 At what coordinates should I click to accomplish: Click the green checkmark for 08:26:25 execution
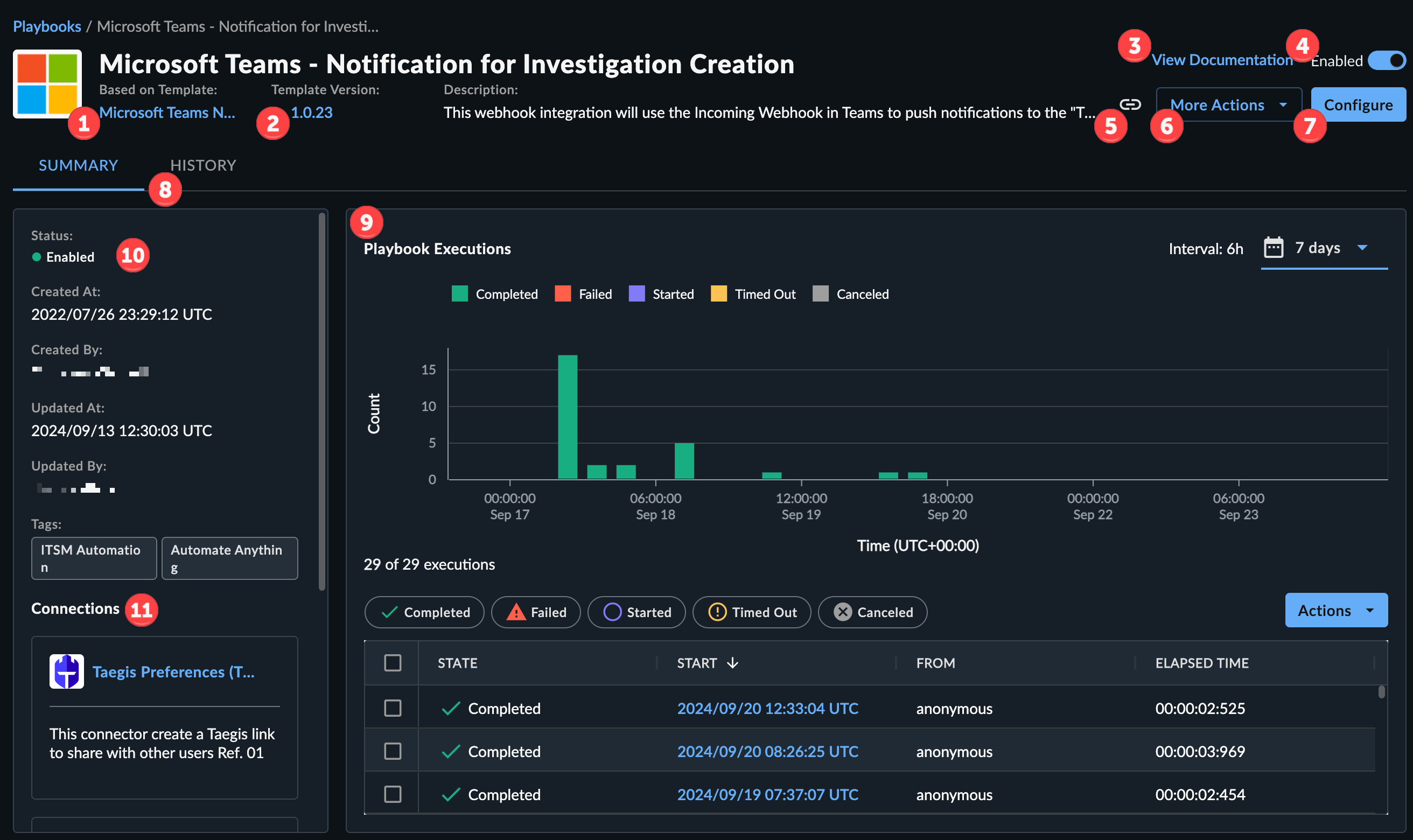click(450, 751)
